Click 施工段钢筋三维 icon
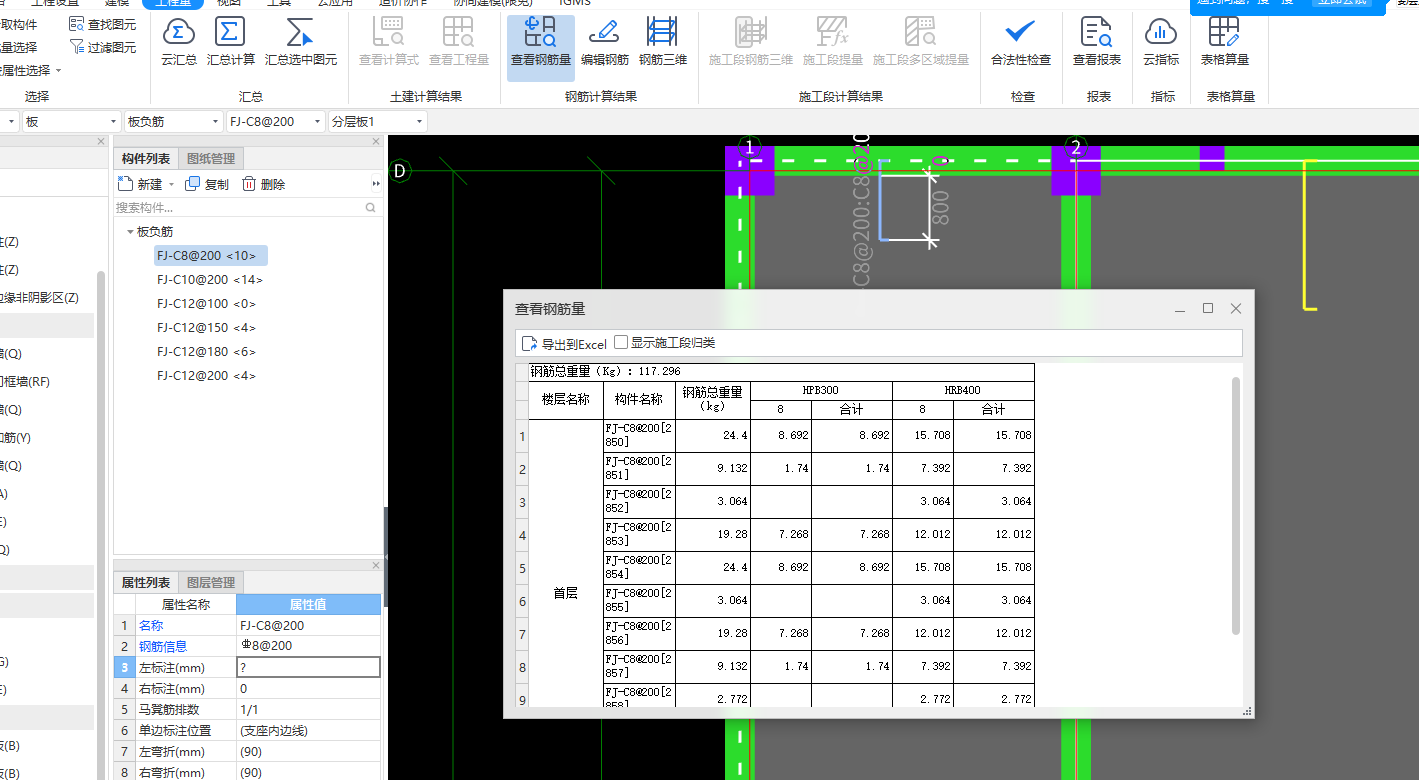1419x780 pixels. [751, 33]
